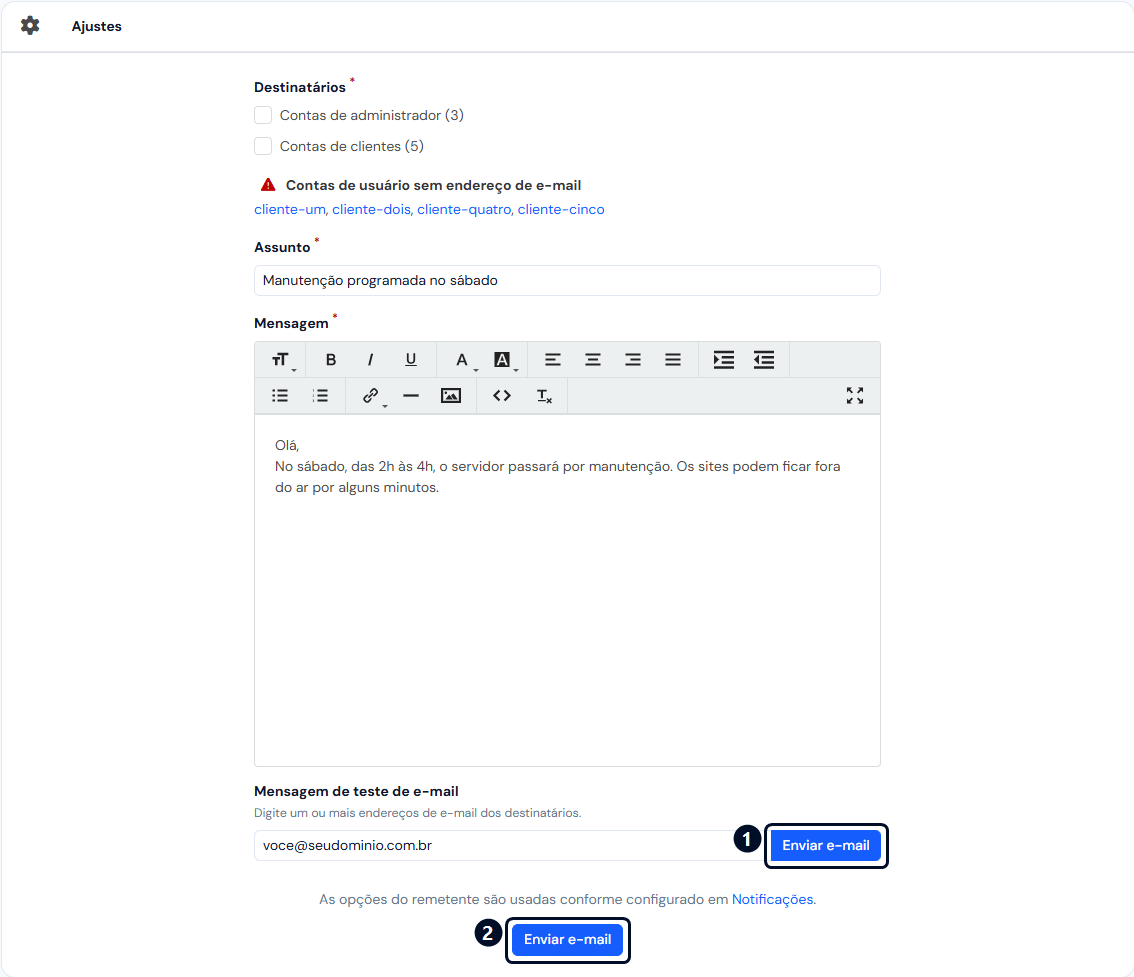Screen dimensions: 1134x977
Task: Click the 'Mensagem de teste de e-mail' heading
Action: (356, 791)
